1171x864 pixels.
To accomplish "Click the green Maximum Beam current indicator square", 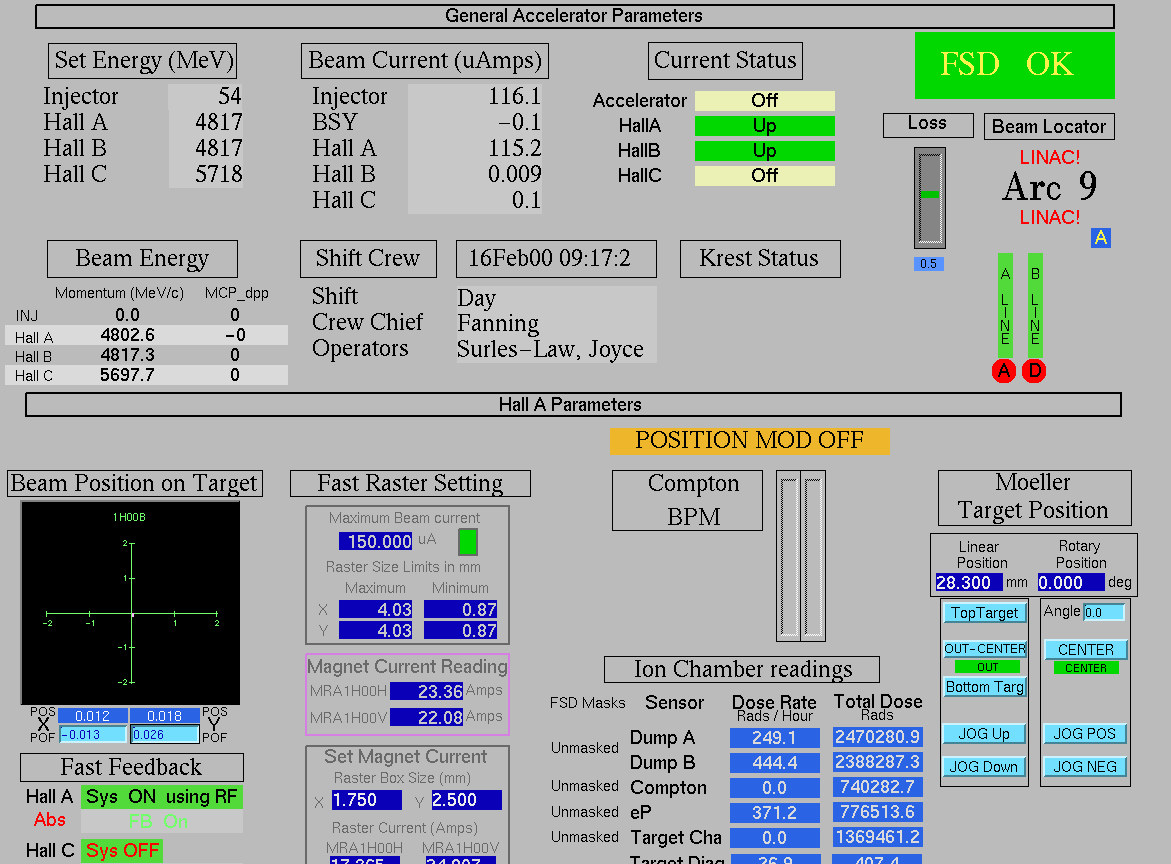I will (x=467, y=542).
